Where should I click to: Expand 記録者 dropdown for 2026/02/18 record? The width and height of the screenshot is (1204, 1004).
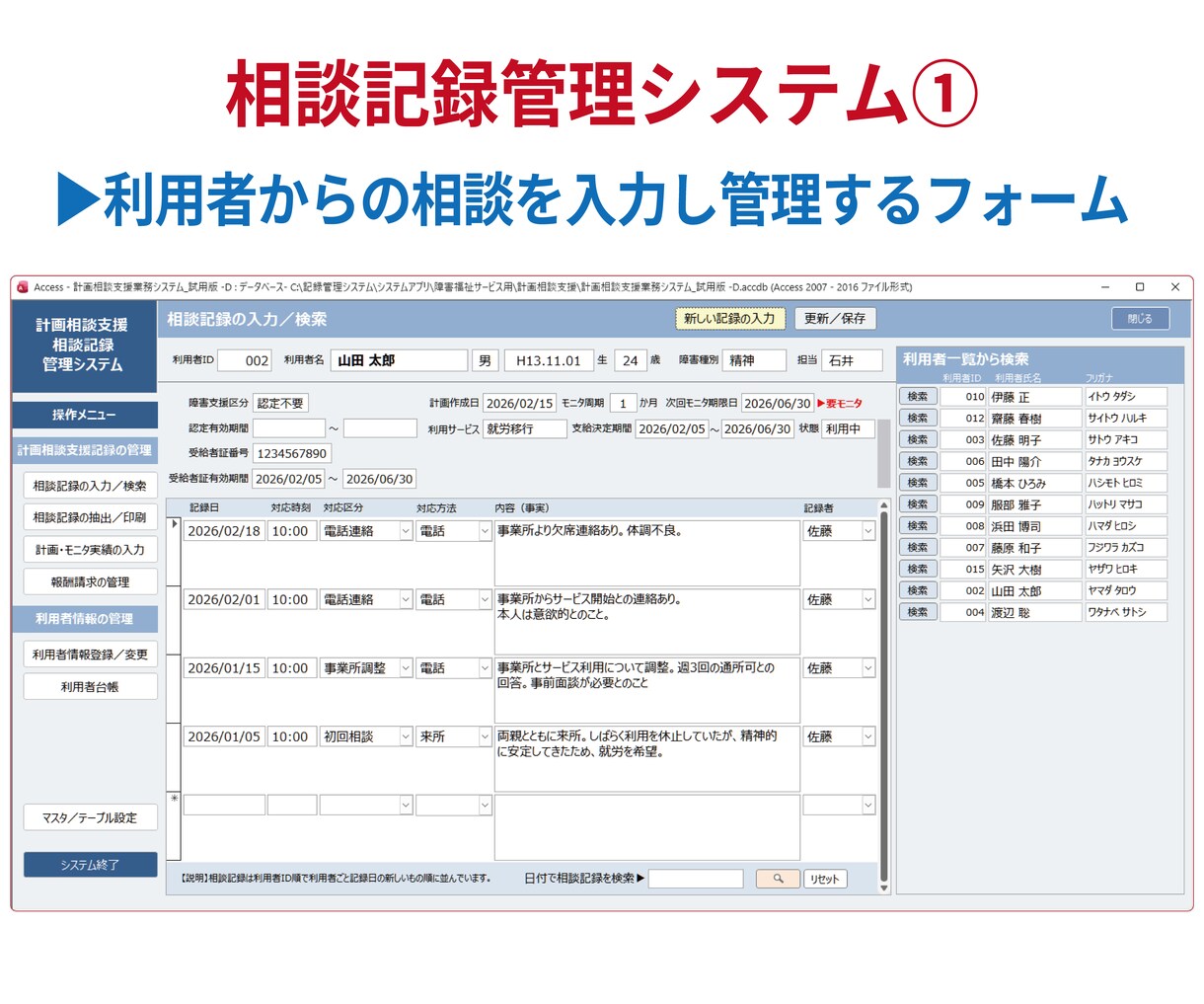coord(868,531)
